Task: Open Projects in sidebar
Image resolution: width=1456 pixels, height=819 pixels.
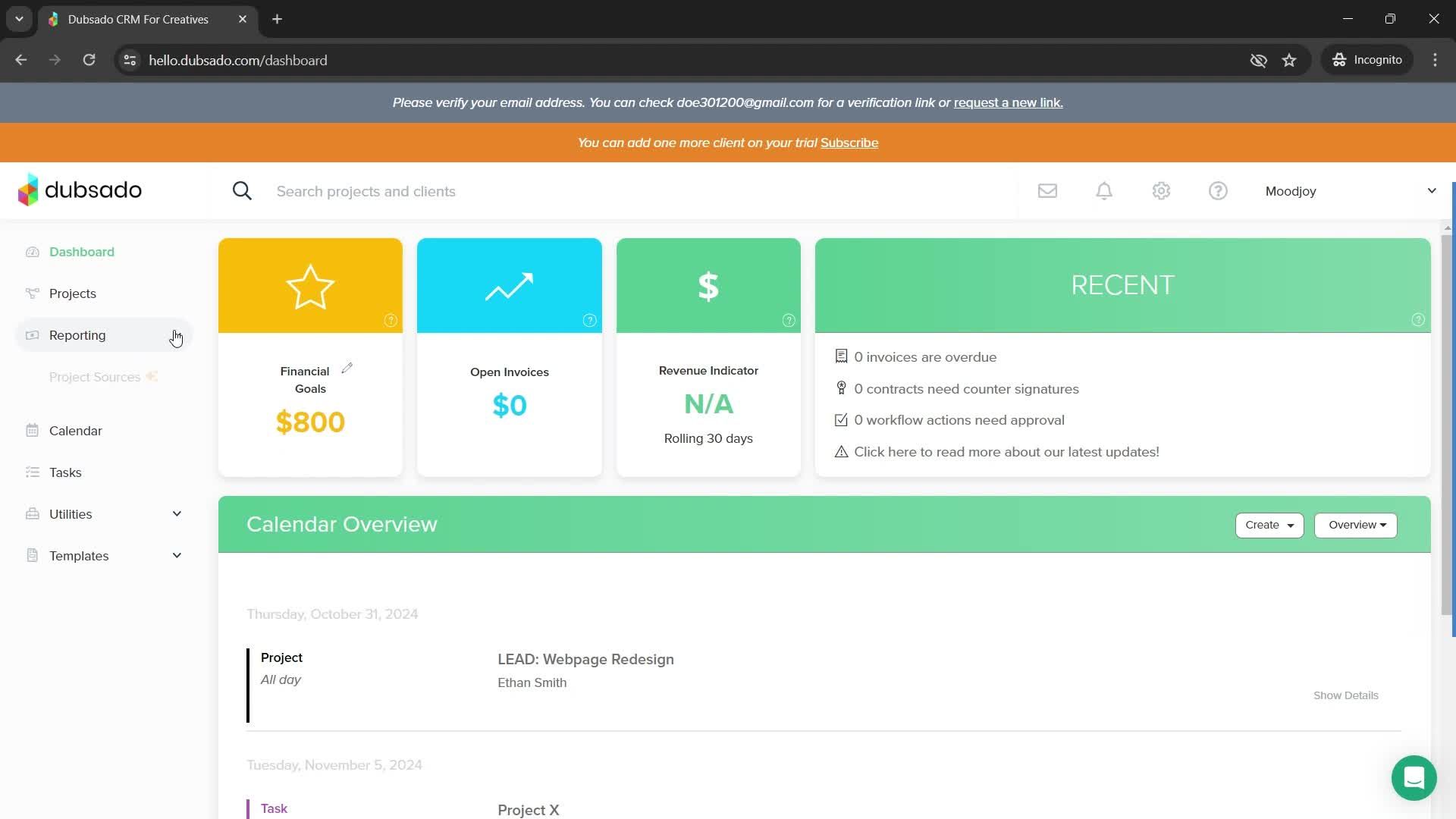Action: click(x=73, y=293)
